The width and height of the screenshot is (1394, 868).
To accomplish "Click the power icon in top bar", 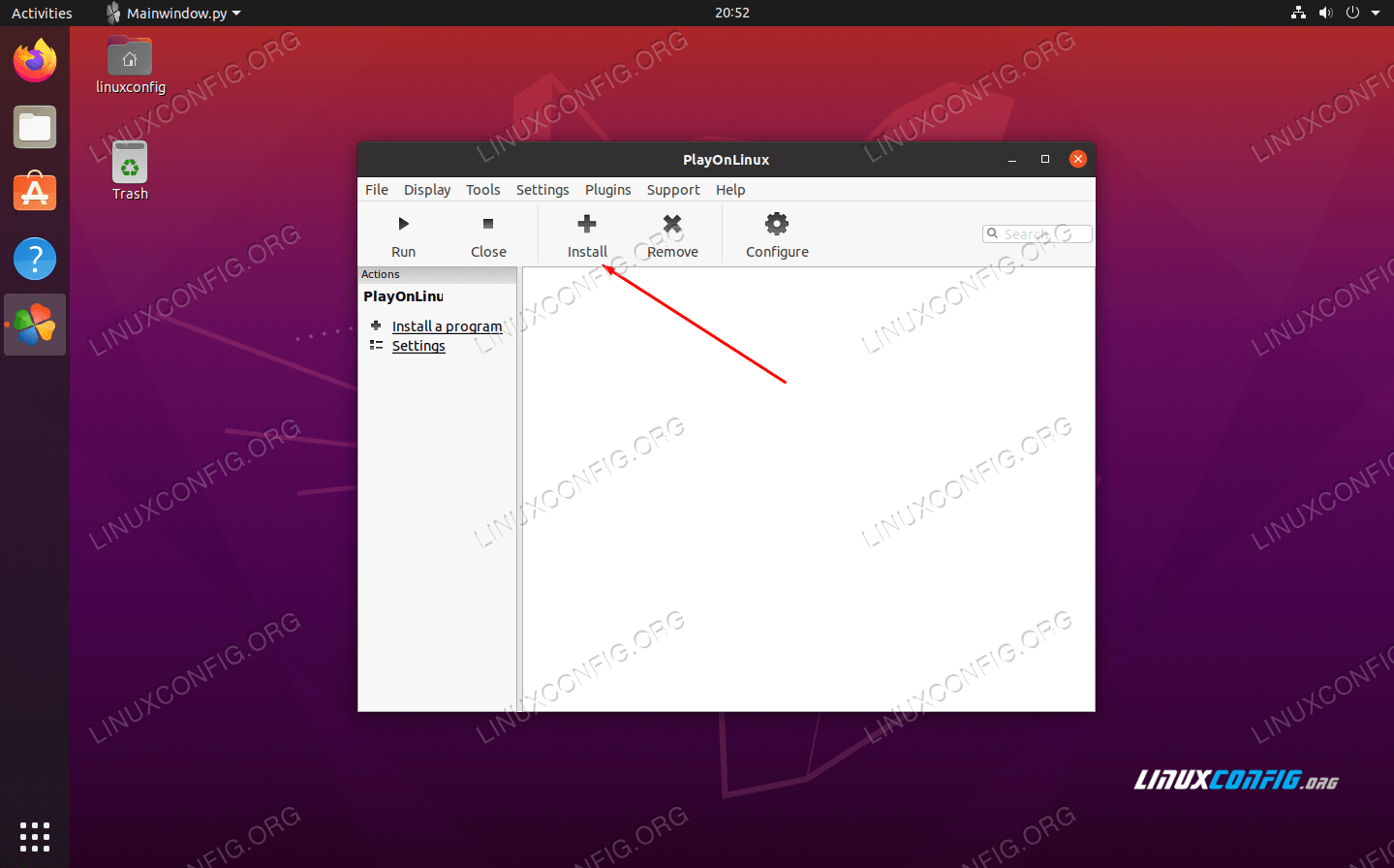I will [x=1352, y=13].
